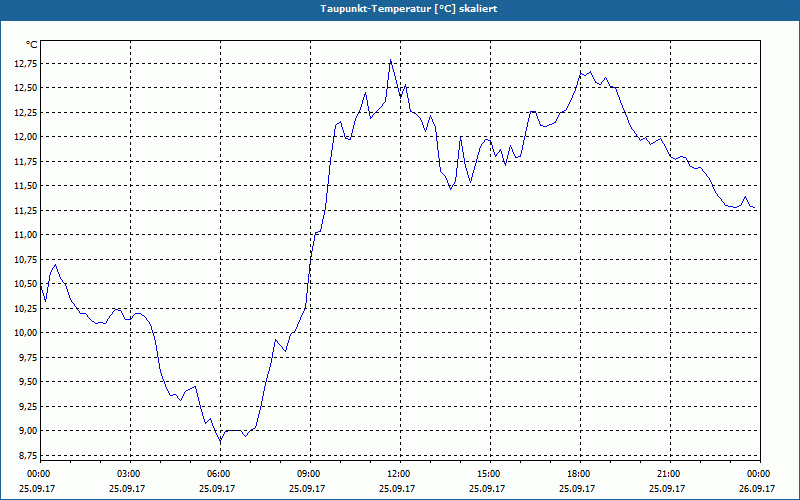This screenshot has width=800, height=500.
Task: Select the °C unit label on the y-axis
Action: [x=32, y=45]
